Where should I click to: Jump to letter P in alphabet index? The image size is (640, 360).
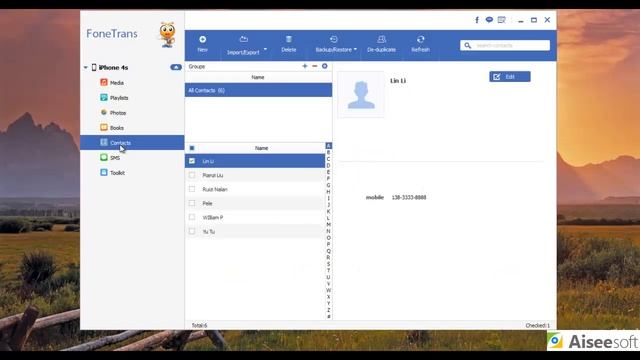(x=329, y=244)
